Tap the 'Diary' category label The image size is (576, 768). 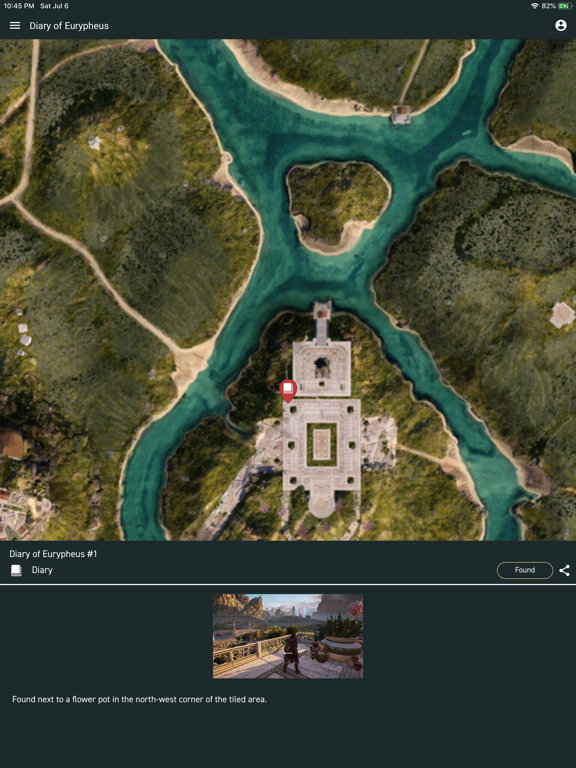42,570
